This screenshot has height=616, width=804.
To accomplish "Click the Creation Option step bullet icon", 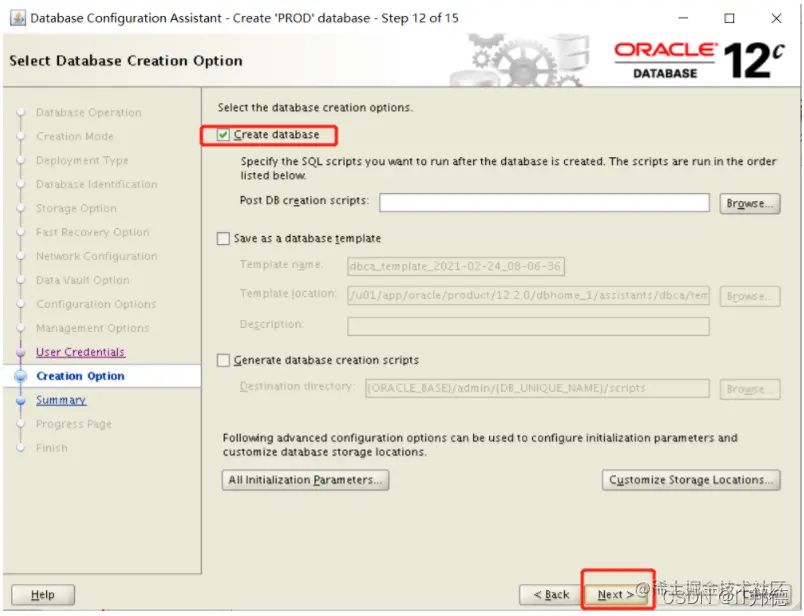I will click(x=21, y=376).
